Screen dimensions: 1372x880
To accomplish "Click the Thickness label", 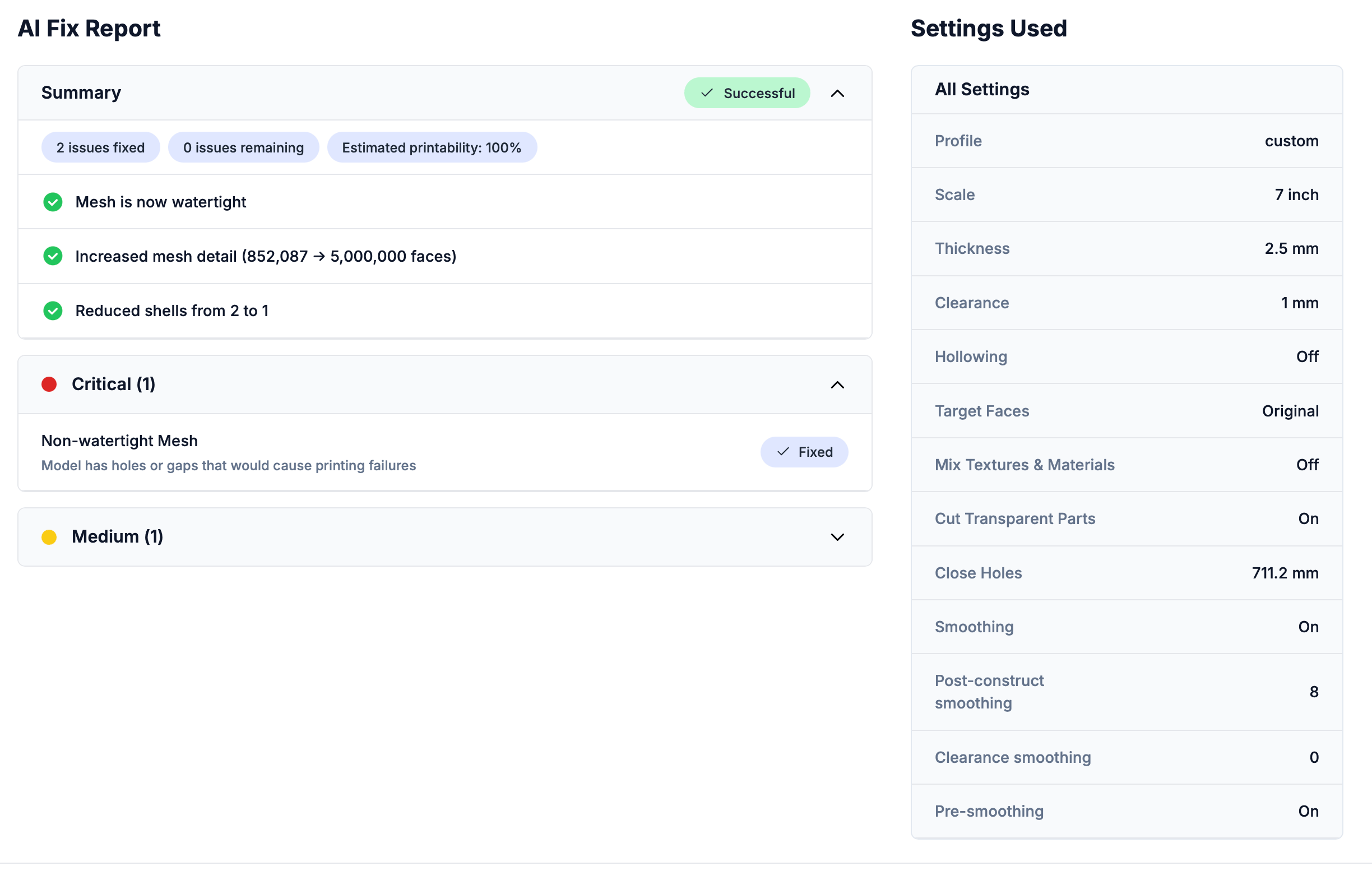I will click(x=972, y=248).
